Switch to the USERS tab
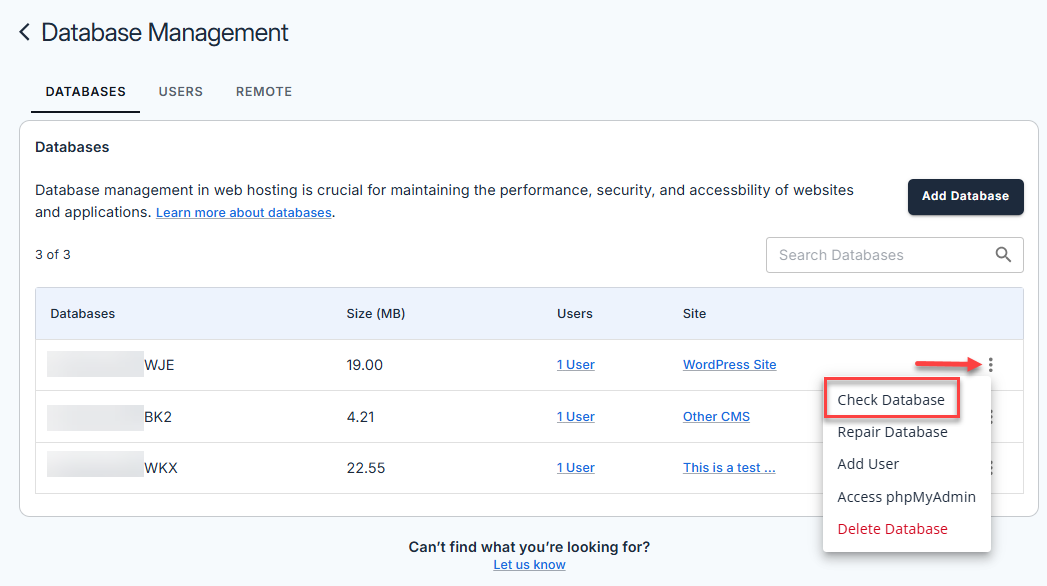 coord(180,91)
